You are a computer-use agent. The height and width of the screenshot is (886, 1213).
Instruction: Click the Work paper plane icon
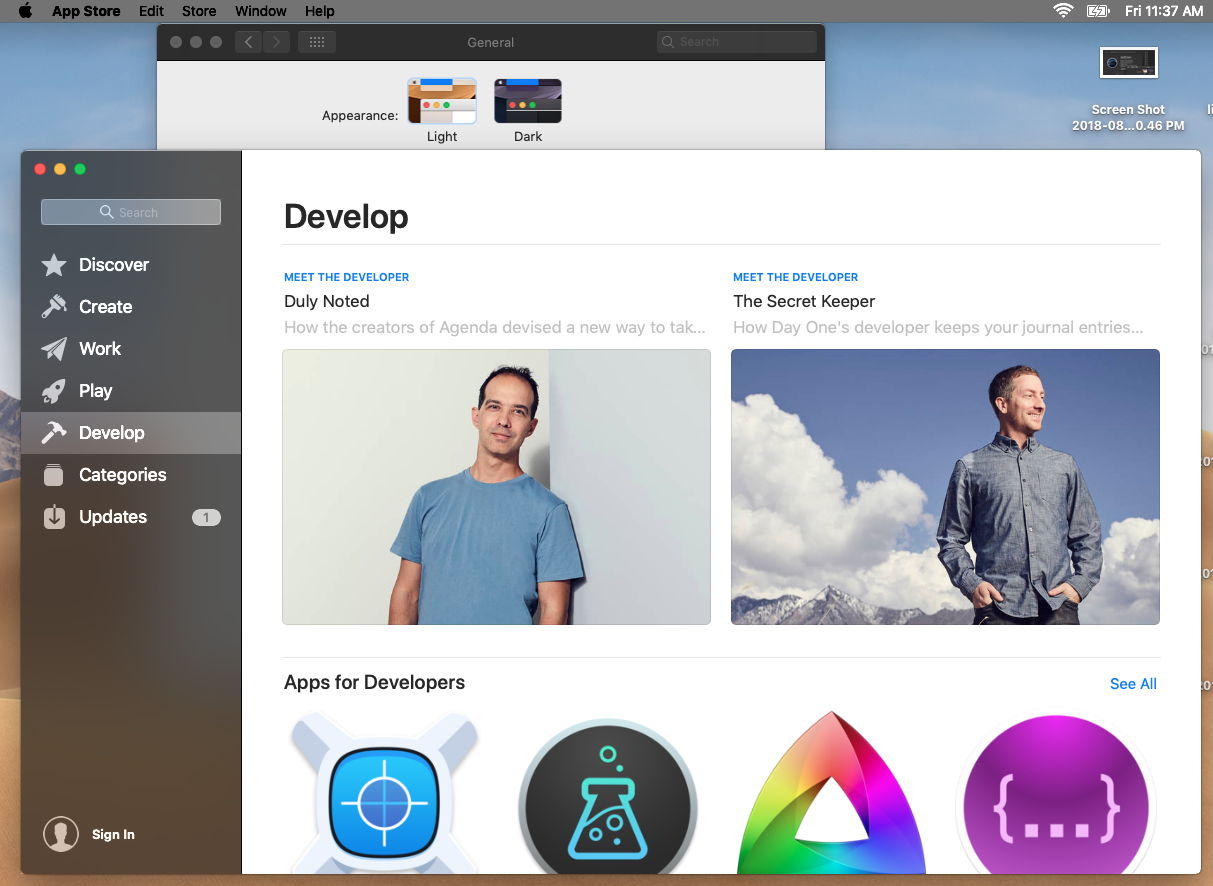point(54,349)
